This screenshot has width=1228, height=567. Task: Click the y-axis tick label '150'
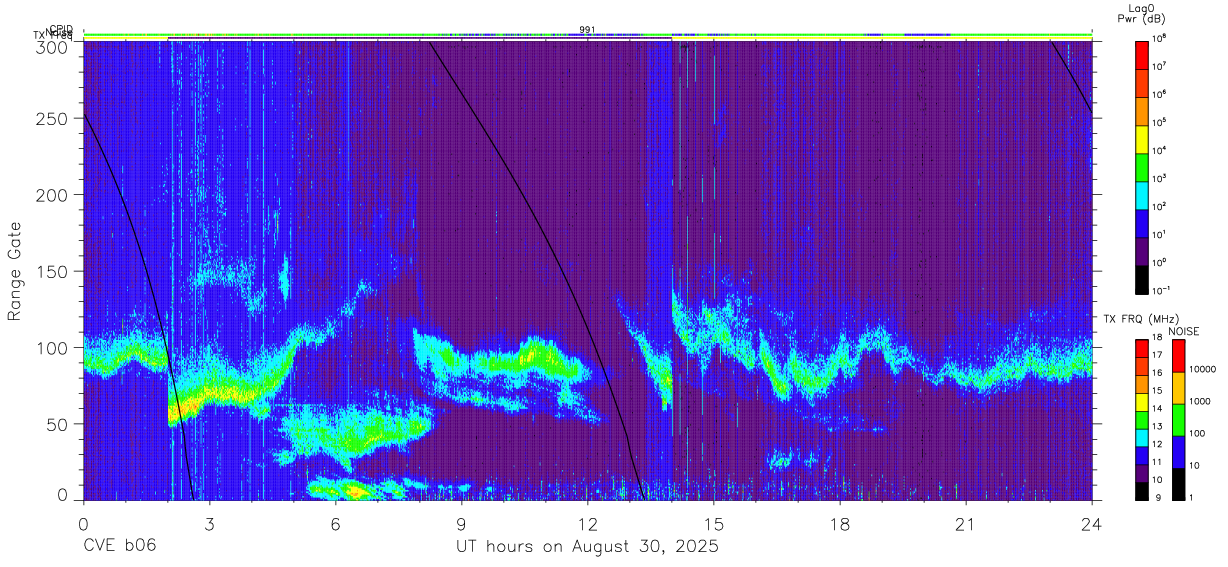point(54,271)
